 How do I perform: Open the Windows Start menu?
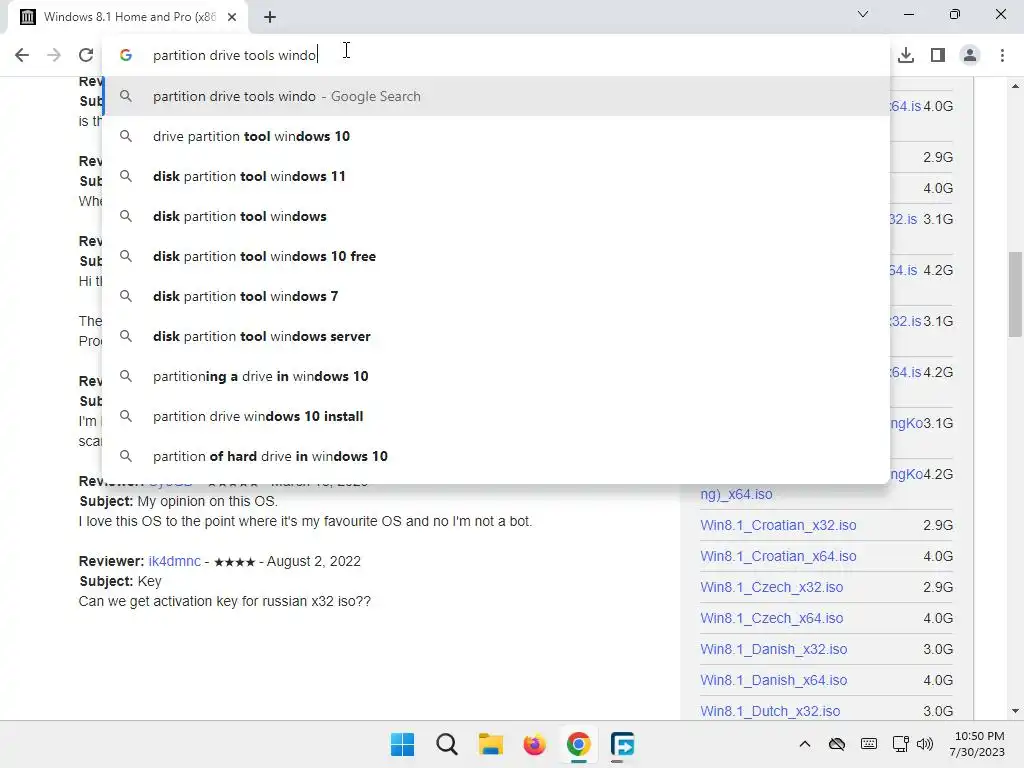click(x=402, y=744)
